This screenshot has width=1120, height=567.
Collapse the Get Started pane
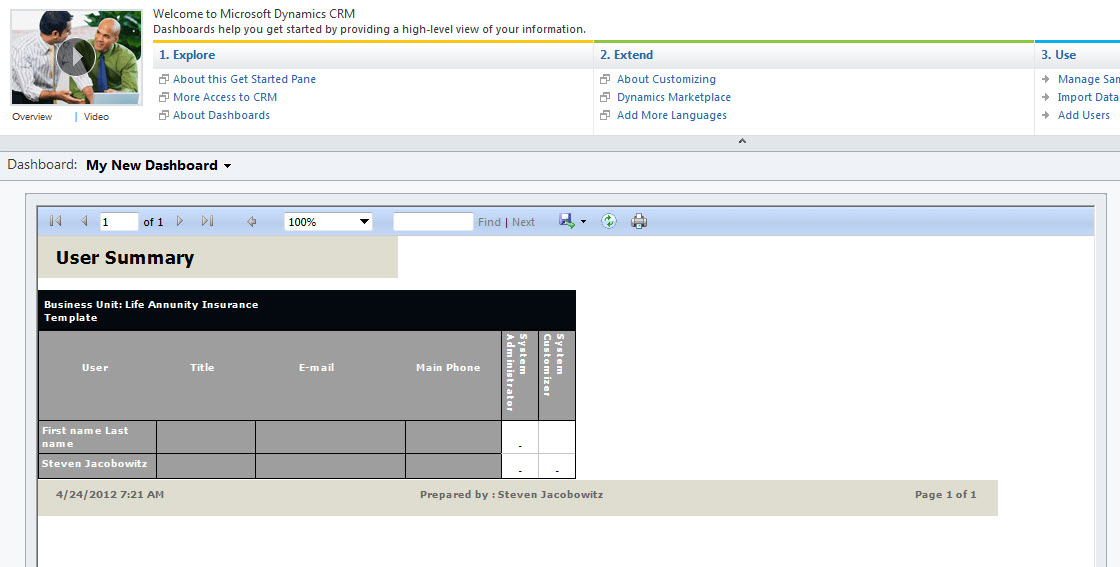click(742, 141)
